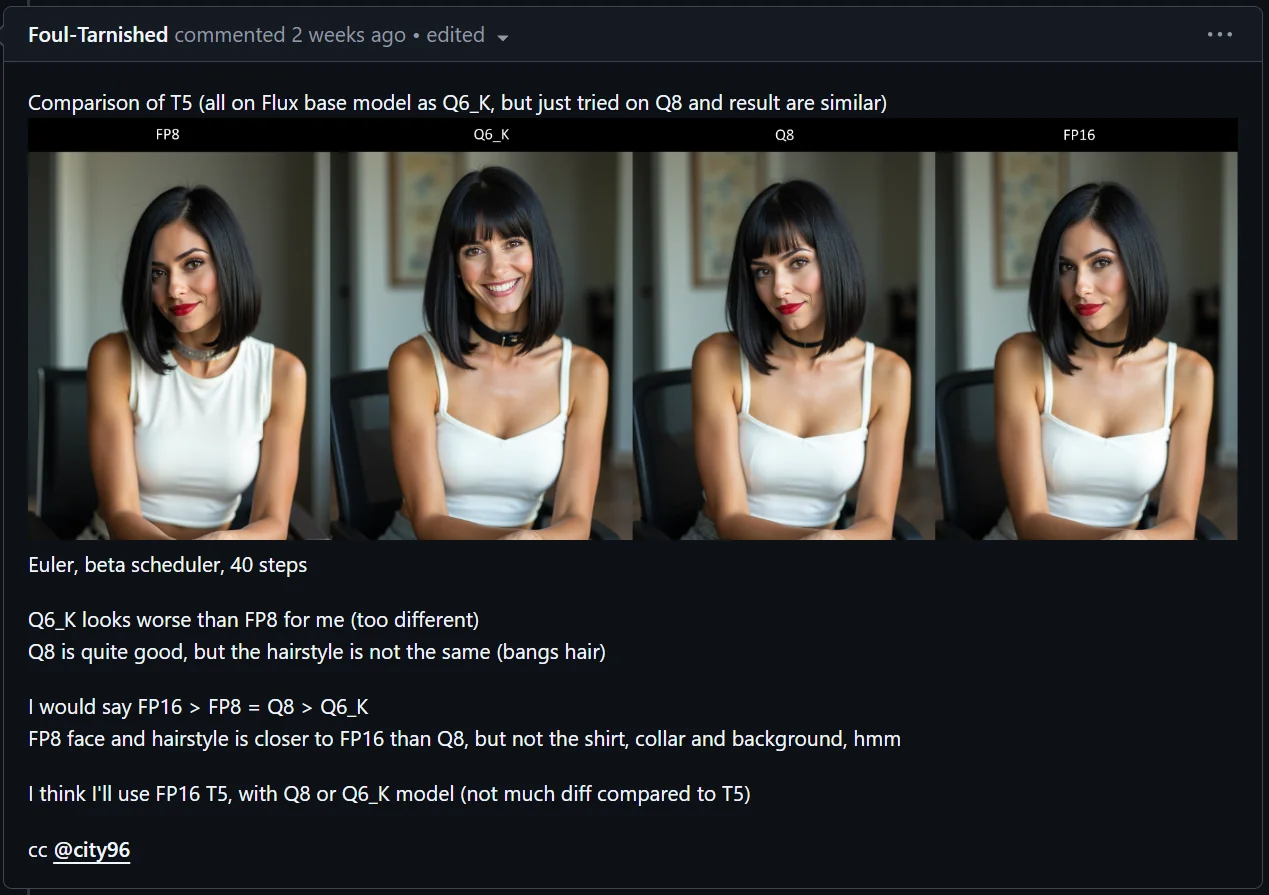Open the '2 weeks ago' comment permalink
Image resolution: width=1269 pixels, height=895 pixels.
tap(348, 35)
